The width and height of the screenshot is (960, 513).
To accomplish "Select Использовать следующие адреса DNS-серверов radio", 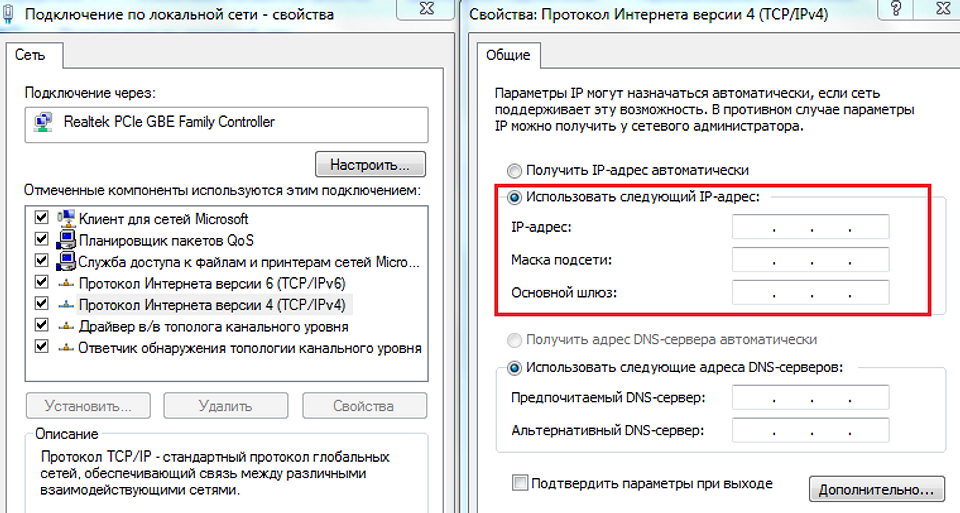I will pyautogui.click(x=514, y=368).
